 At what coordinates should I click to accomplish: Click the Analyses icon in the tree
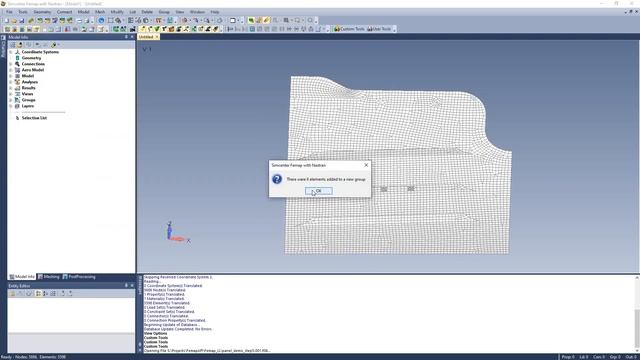[x=18, y=82]
